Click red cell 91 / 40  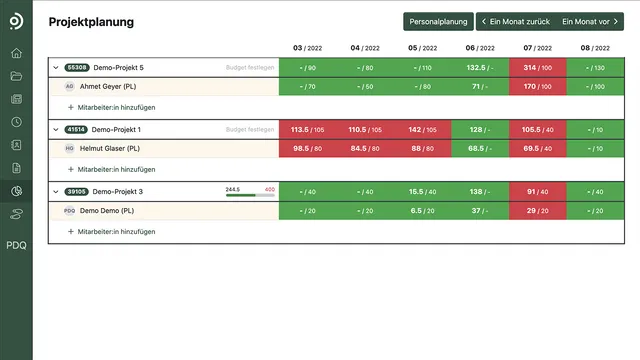click(538, 192)
